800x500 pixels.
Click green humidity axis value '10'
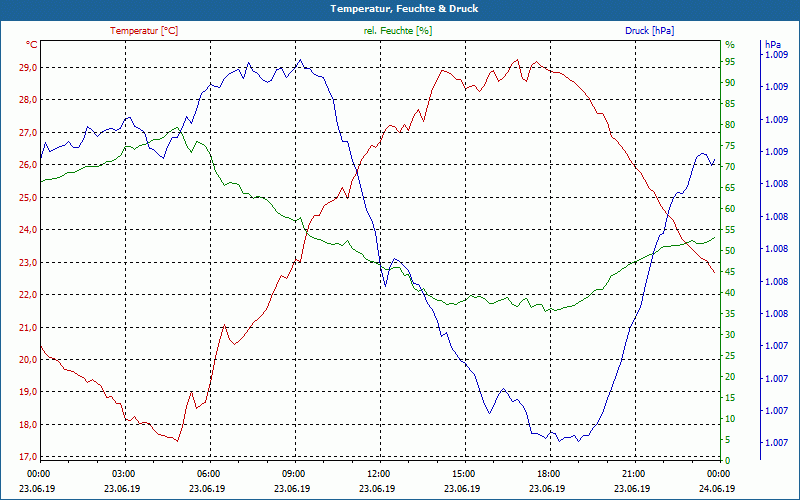[x=730, y=418]
